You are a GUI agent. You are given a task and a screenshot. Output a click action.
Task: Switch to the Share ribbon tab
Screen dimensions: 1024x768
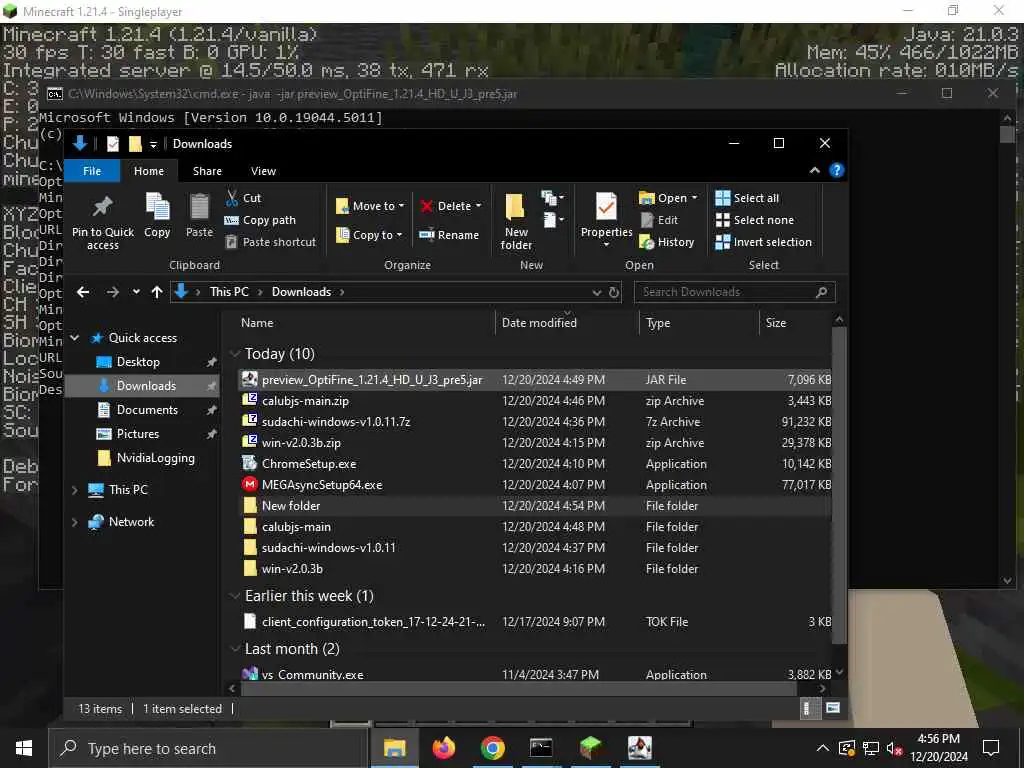[207, 170]
